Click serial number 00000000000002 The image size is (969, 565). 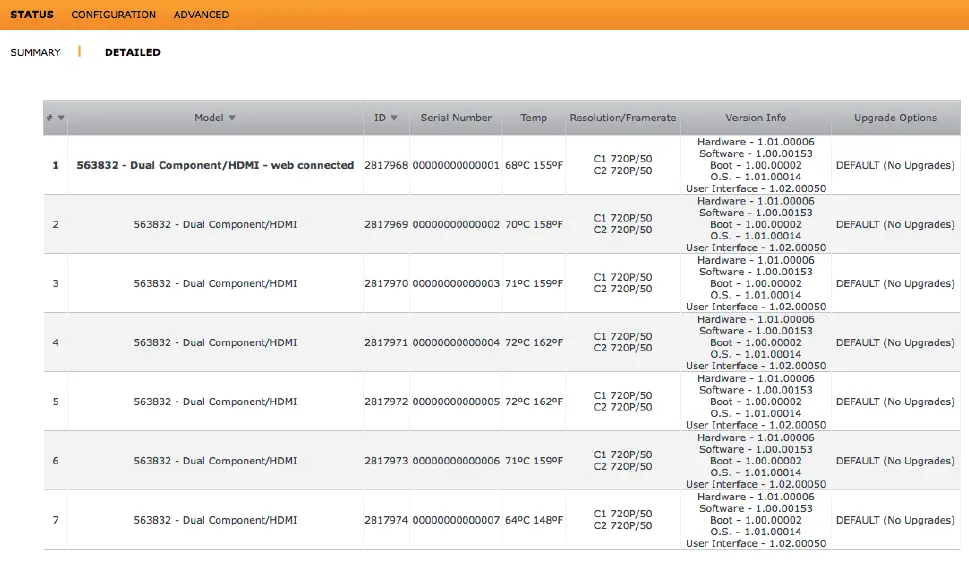(x=456, y=224)
